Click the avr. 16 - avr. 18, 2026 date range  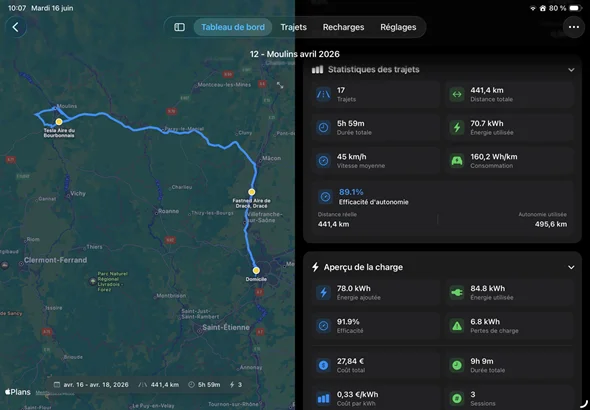click(91, 385)
